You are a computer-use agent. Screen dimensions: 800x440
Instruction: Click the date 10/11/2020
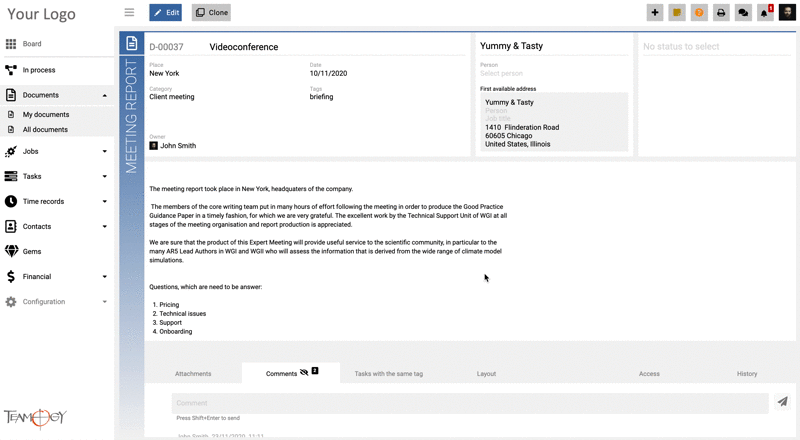click(x=328, y=74)
